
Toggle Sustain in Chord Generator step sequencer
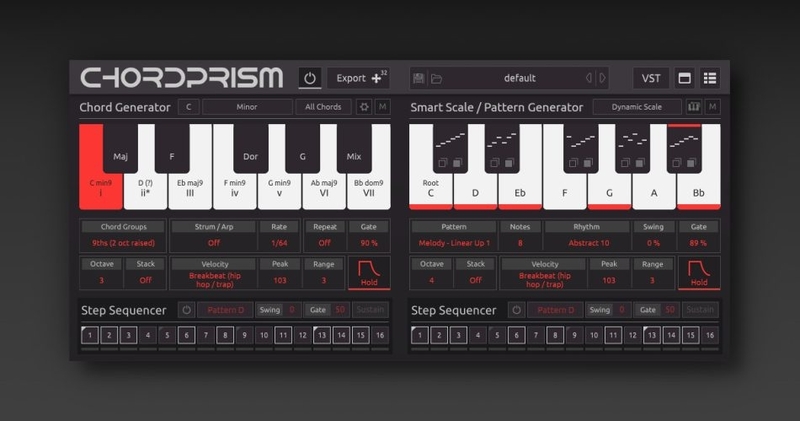(x=370, y=310)
